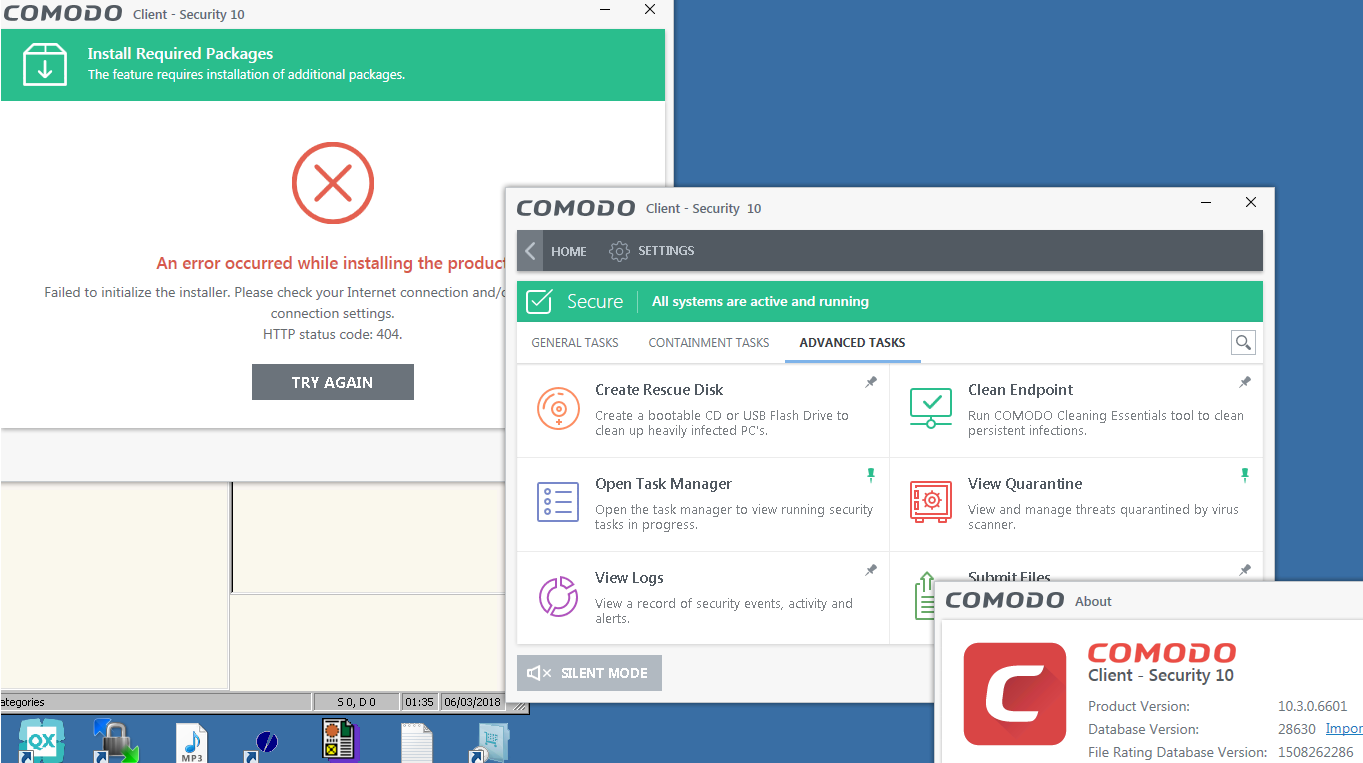Click the S 0, D 0 status cell
Viewport: 1363px width, 763px height.
[356, 702]
